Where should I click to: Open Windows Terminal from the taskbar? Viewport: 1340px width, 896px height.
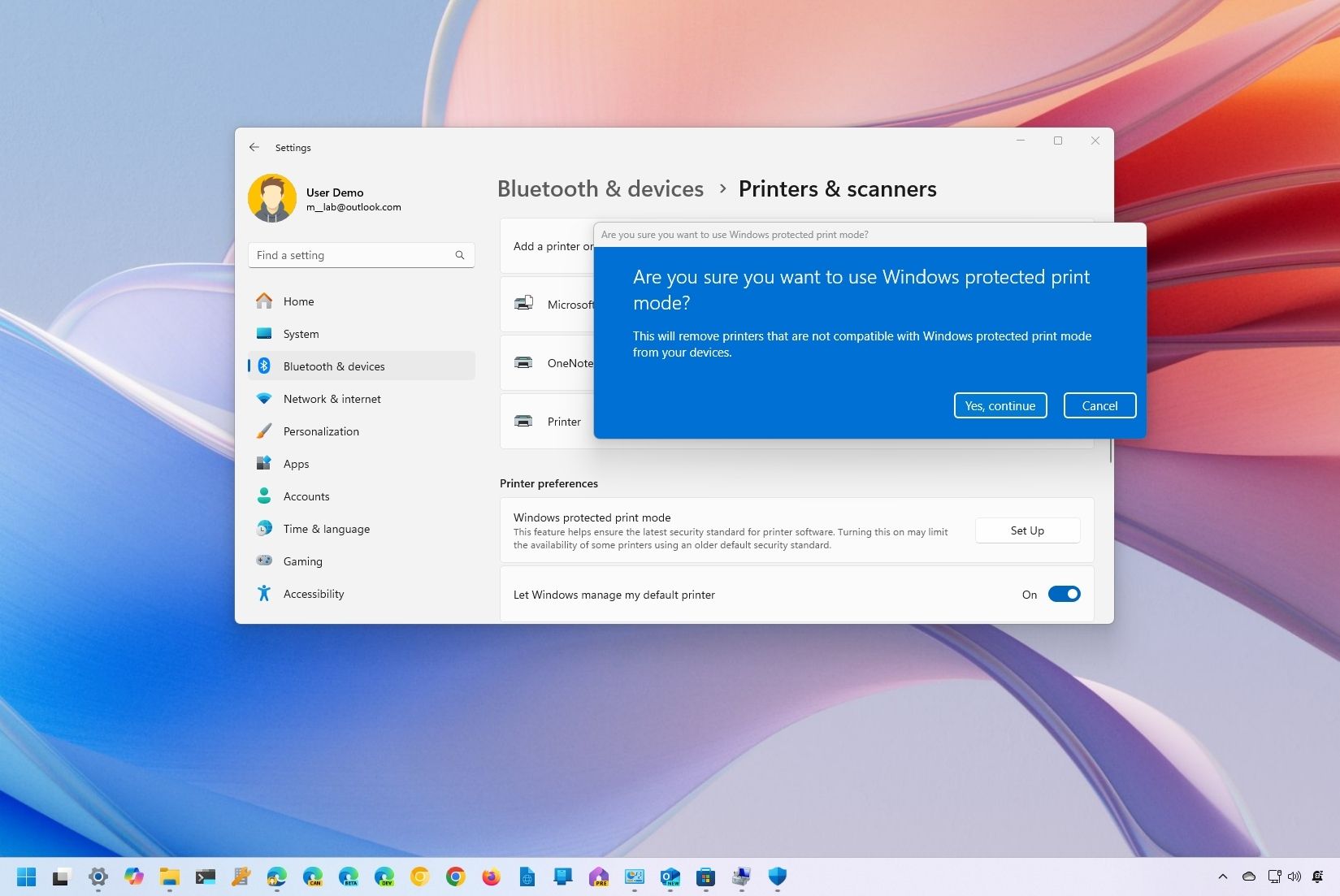[x=205, y=877]
